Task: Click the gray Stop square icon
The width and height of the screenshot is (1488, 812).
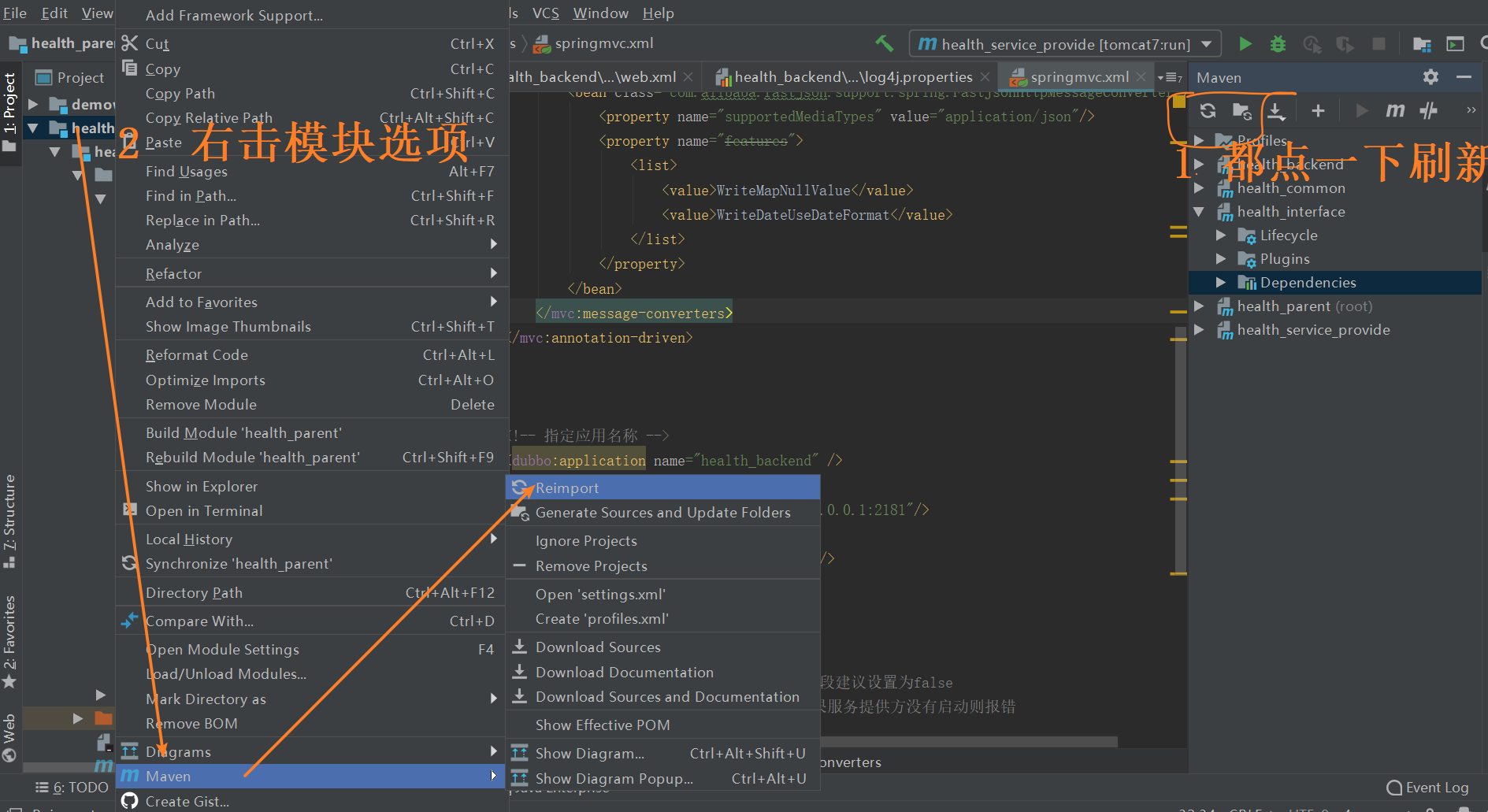Action: tap(1379, 44)
